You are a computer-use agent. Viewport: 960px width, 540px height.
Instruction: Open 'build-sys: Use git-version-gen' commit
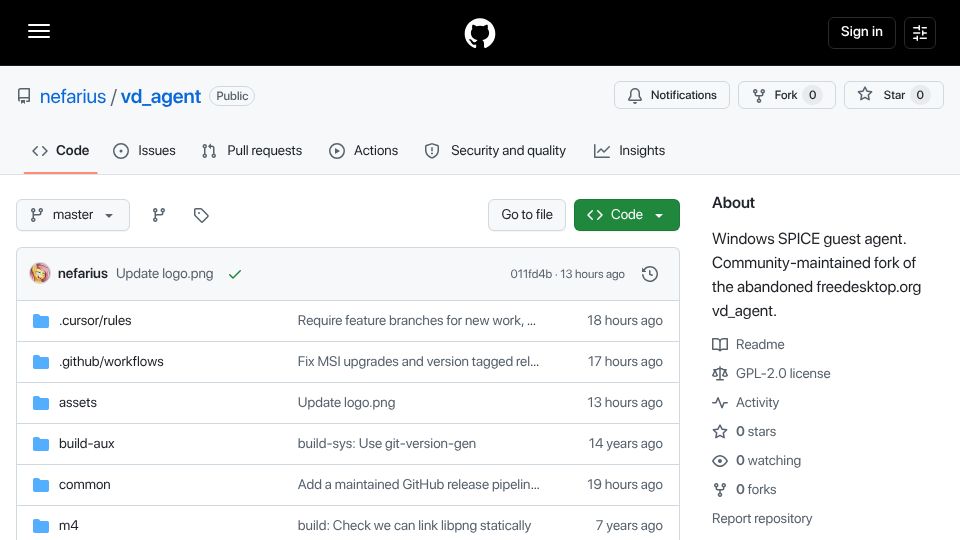pyautogui.click(x=386, y=444)
